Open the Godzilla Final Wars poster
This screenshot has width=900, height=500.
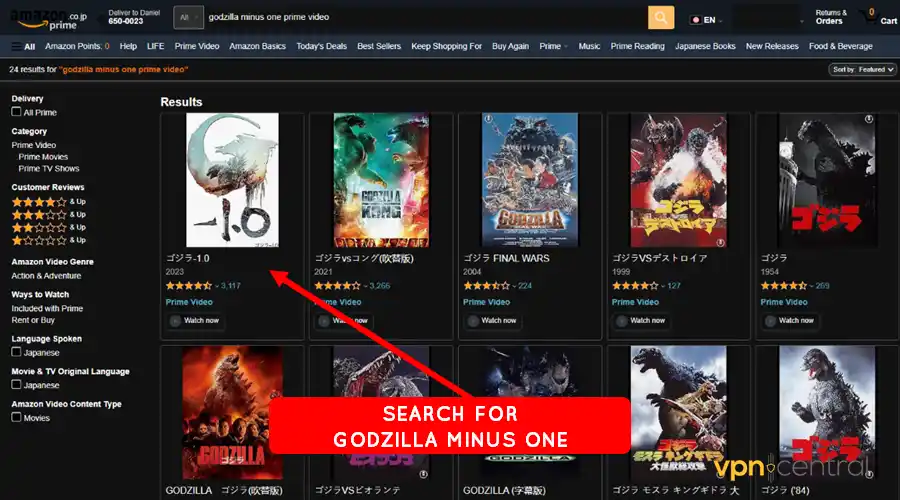(530, 180)
